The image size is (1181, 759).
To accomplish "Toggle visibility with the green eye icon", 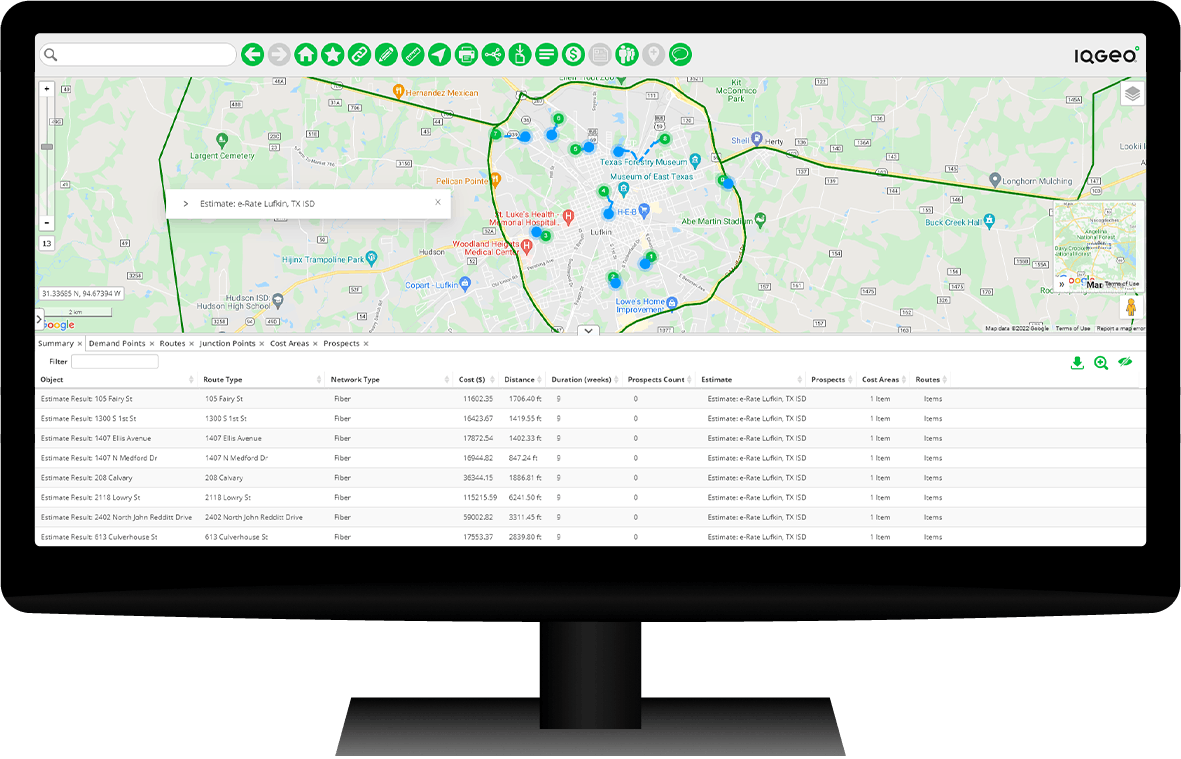I will click(x=1125, y=362).
